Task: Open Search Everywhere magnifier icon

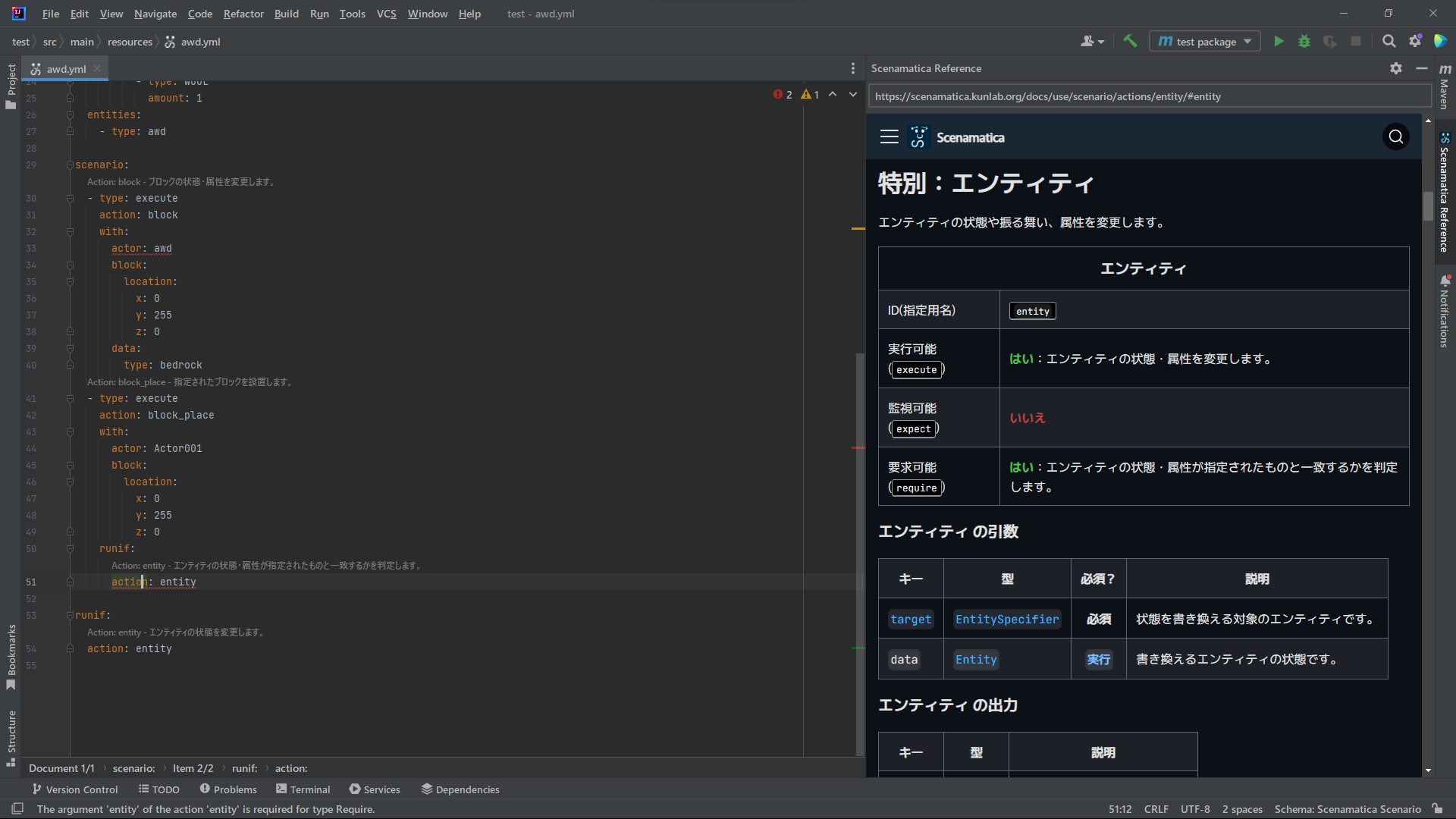Action: pos(1389,42)
